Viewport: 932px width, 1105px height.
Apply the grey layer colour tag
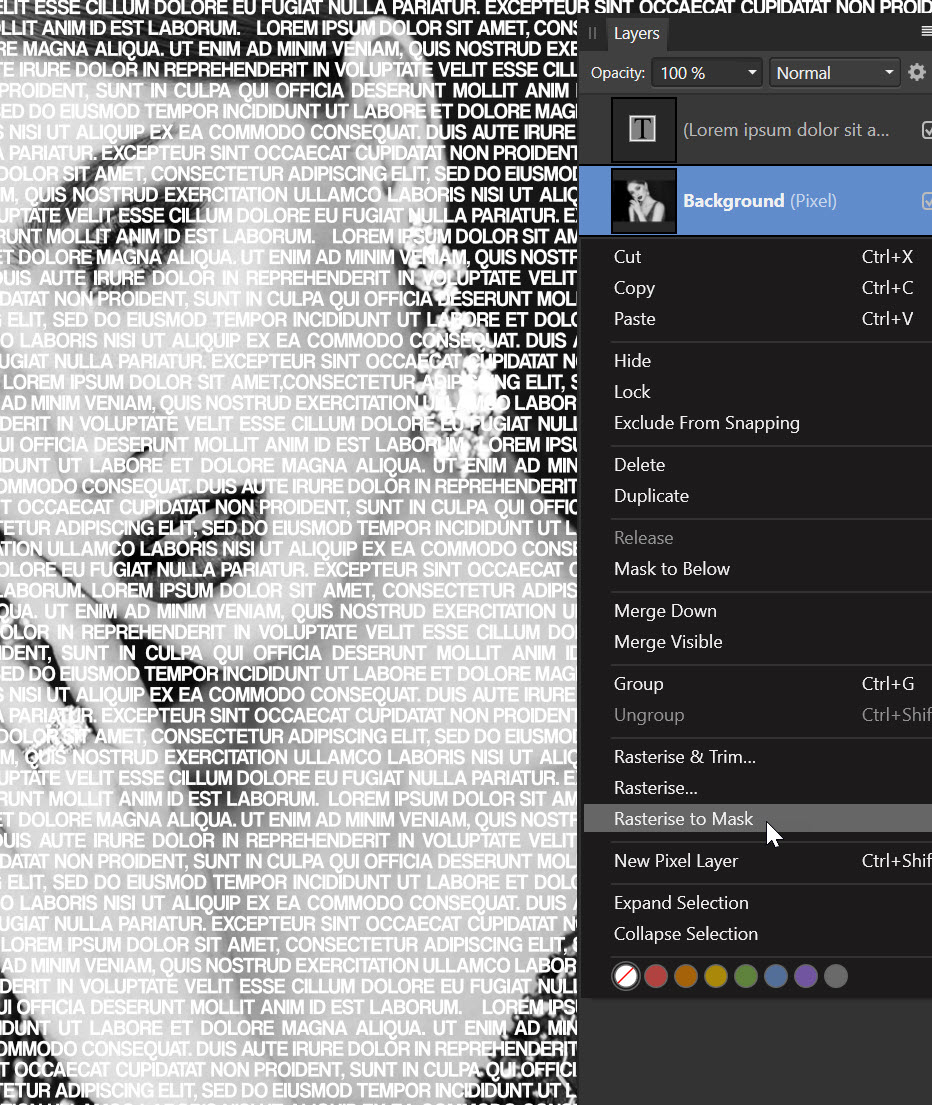836,976
